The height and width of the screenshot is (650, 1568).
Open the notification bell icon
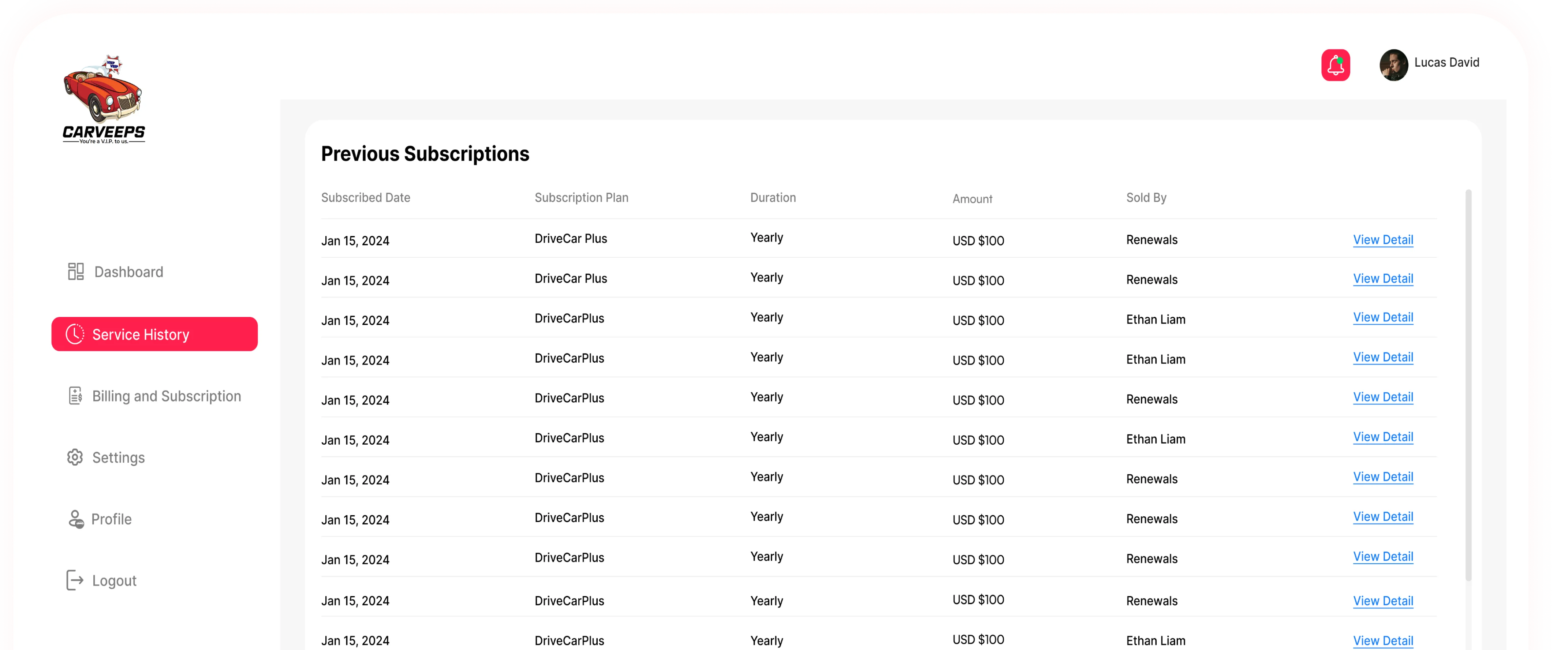point(1336,64)
